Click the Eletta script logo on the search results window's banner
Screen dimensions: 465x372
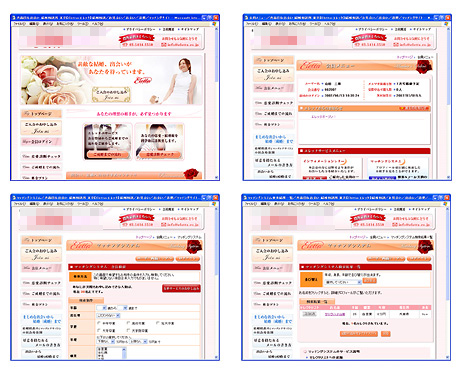(311, 246)
